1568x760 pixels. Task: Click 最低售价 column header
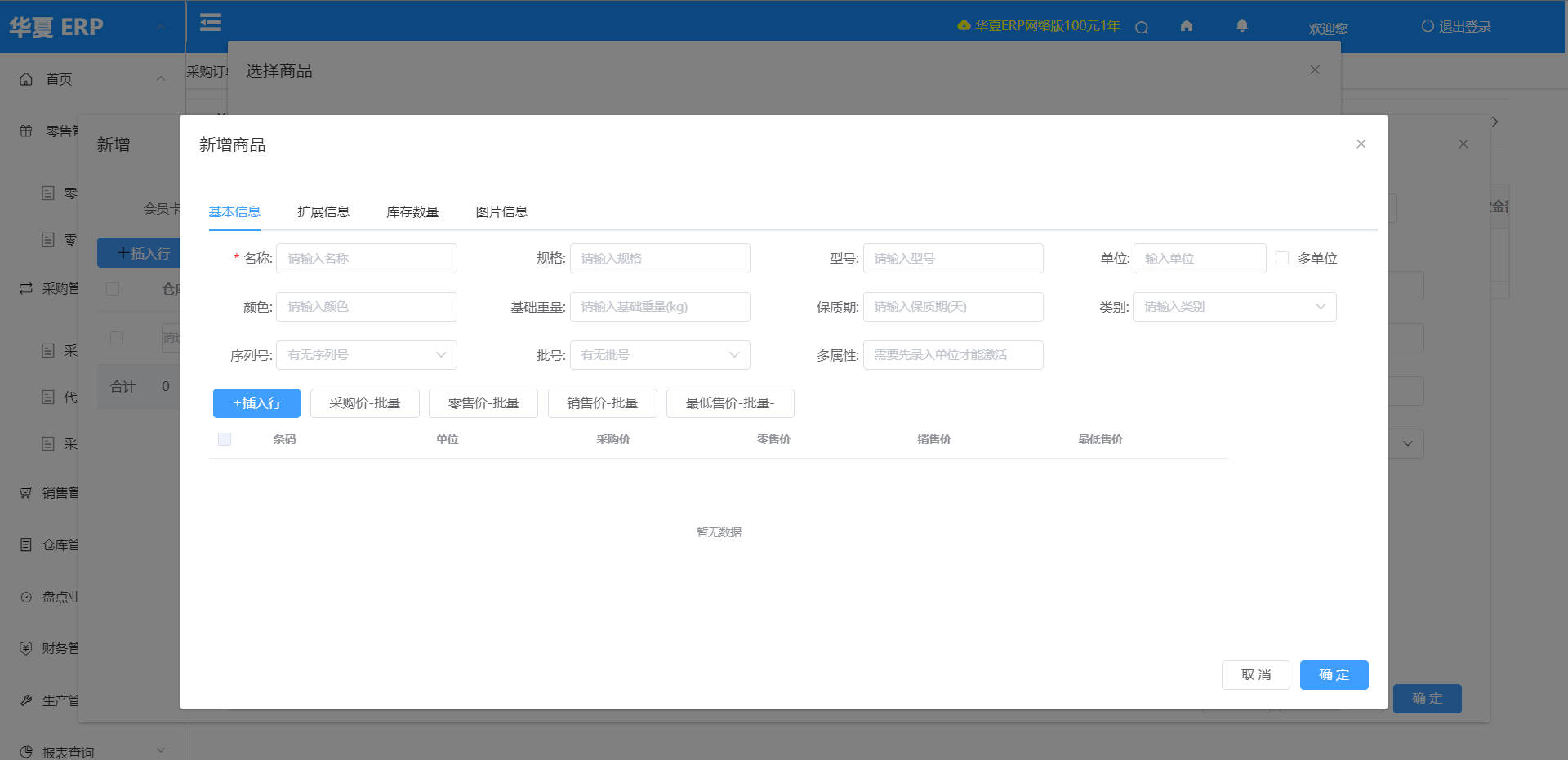(1100, 439)
